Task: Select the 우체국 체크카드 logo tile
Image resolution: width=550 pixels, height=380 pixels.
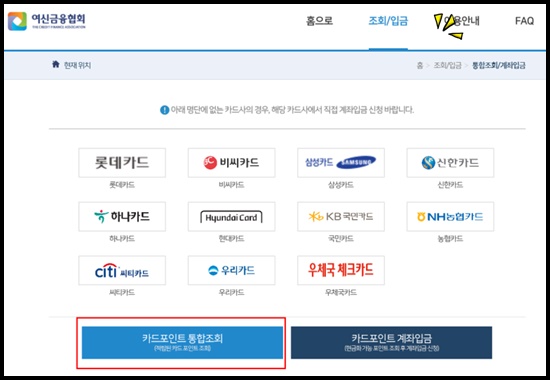Action: tap(341, 270)
